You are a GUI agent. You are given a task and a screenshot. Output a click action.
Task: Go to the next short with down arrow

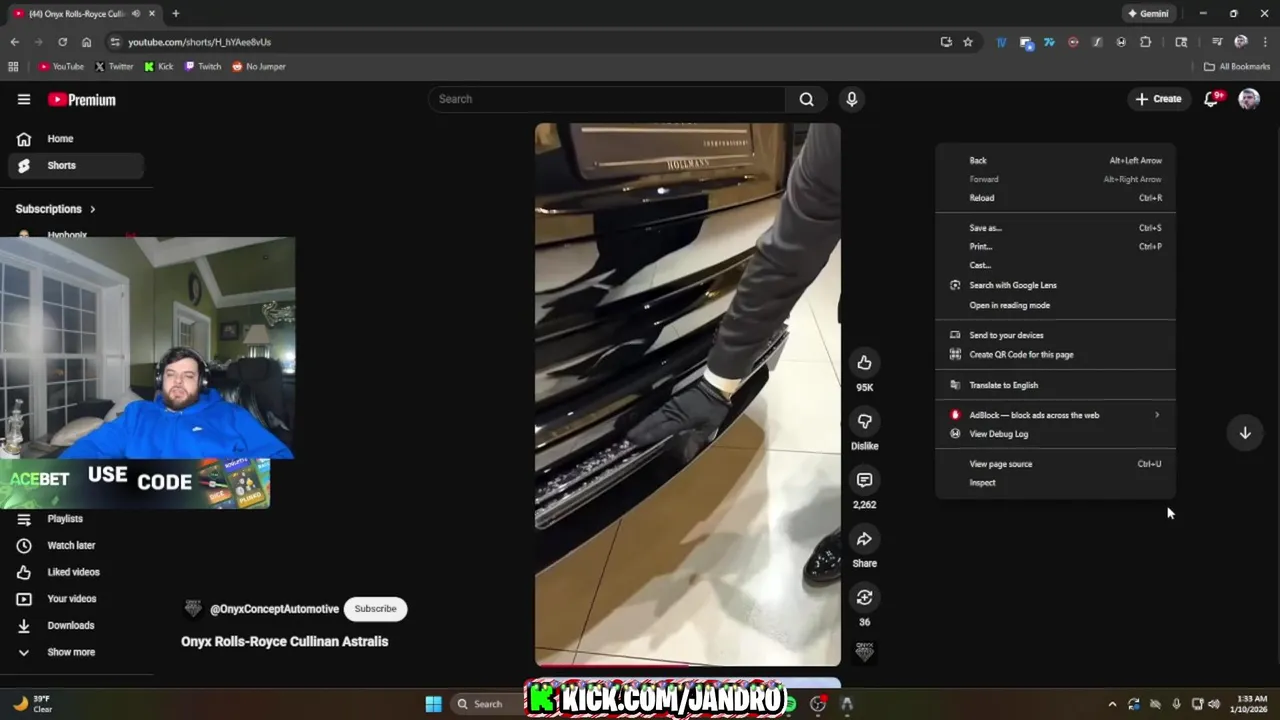click(1245, 433)
